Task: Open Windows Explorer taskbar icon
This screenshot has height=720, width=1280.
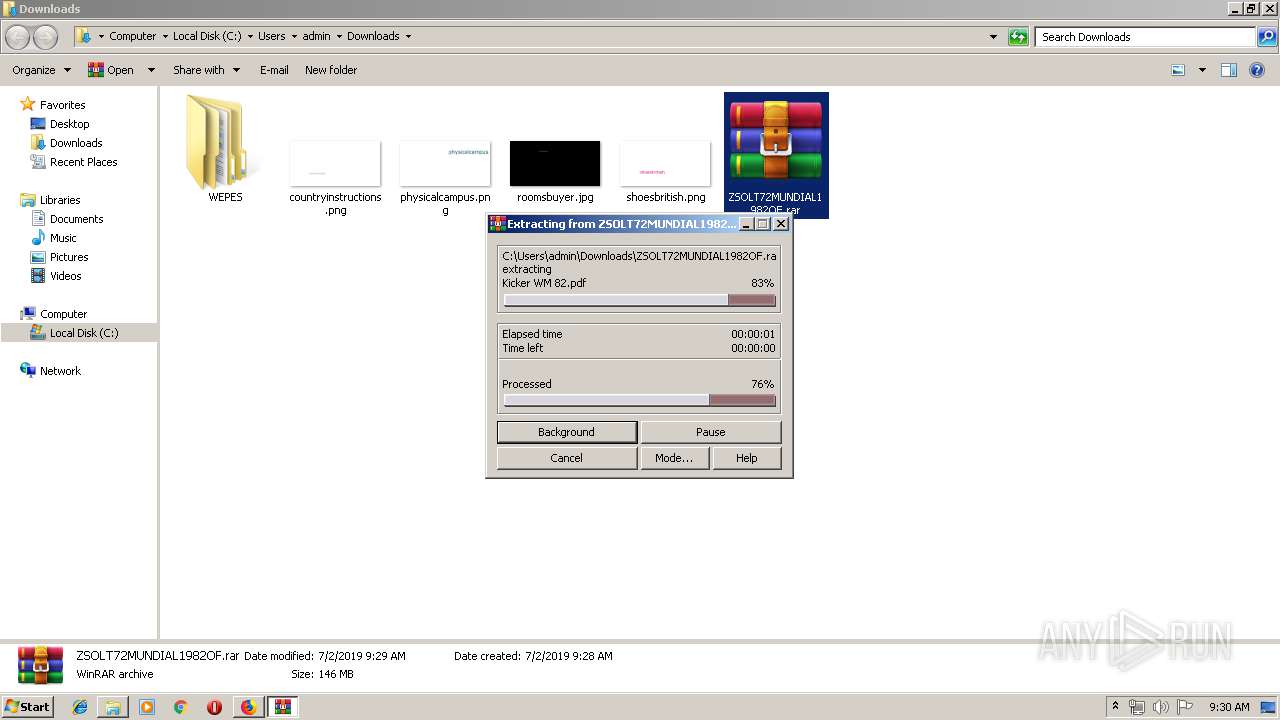Action: click(x=113, y=707)
